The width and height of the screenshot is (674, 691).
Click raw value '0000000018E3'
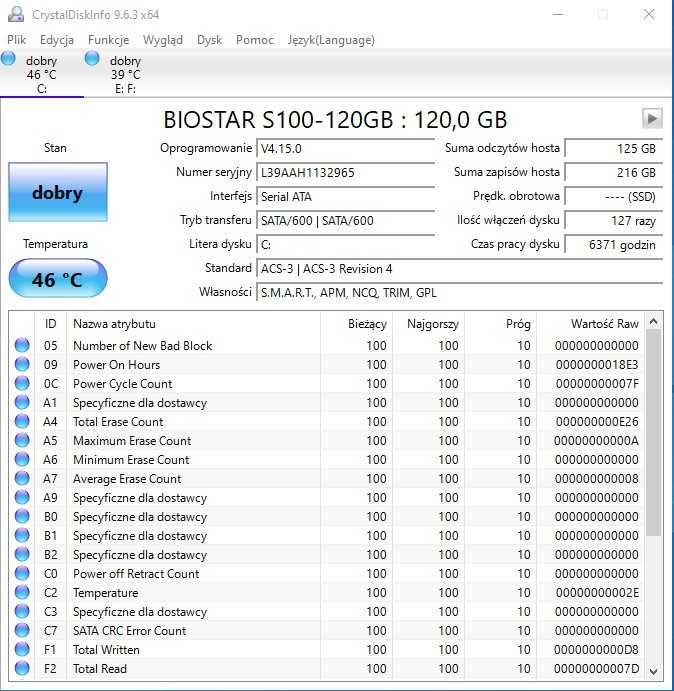[597, 365]
